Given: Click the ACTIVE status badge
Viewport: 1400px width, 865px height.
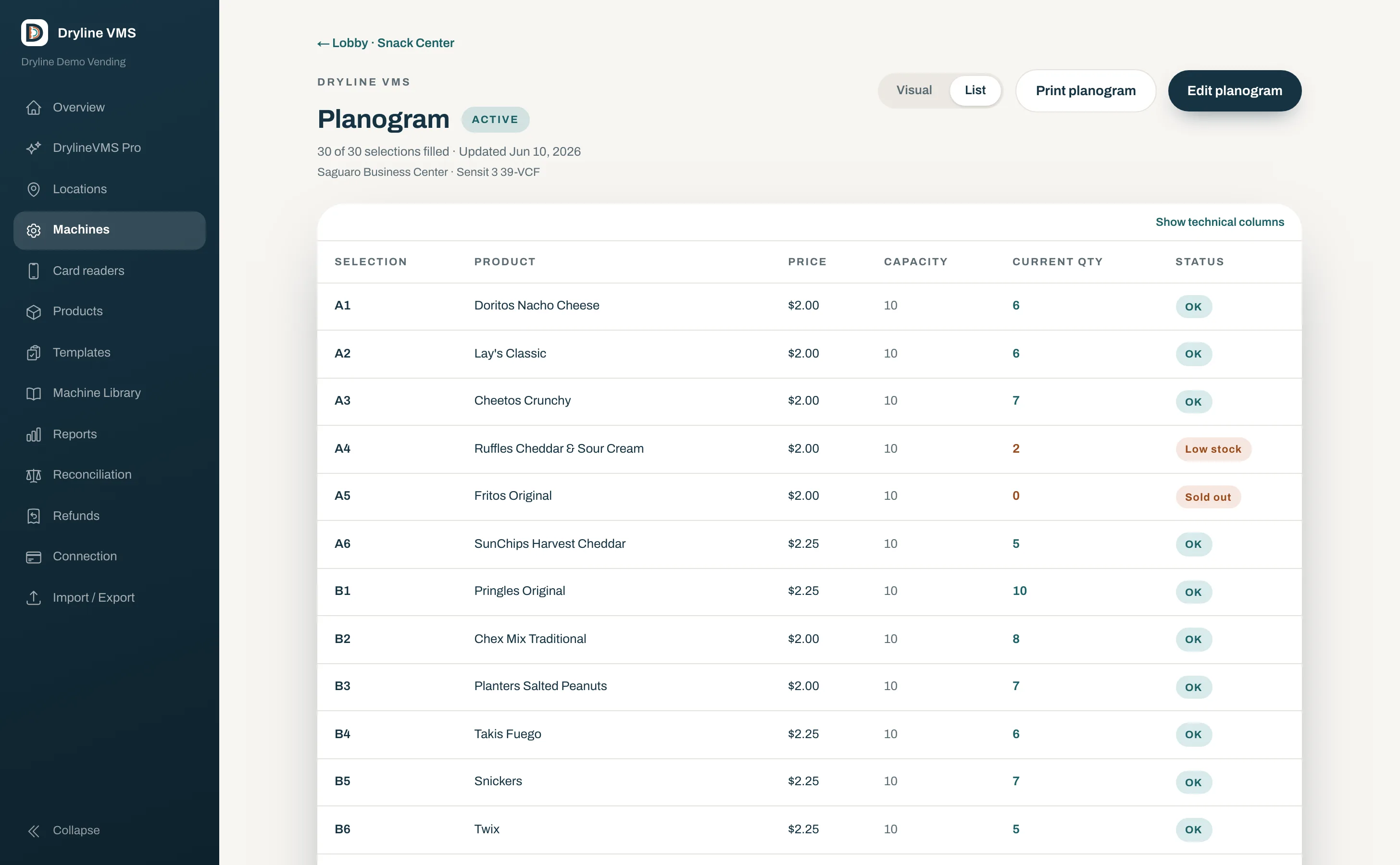Looking at the screenshot, I should [495, 120].
